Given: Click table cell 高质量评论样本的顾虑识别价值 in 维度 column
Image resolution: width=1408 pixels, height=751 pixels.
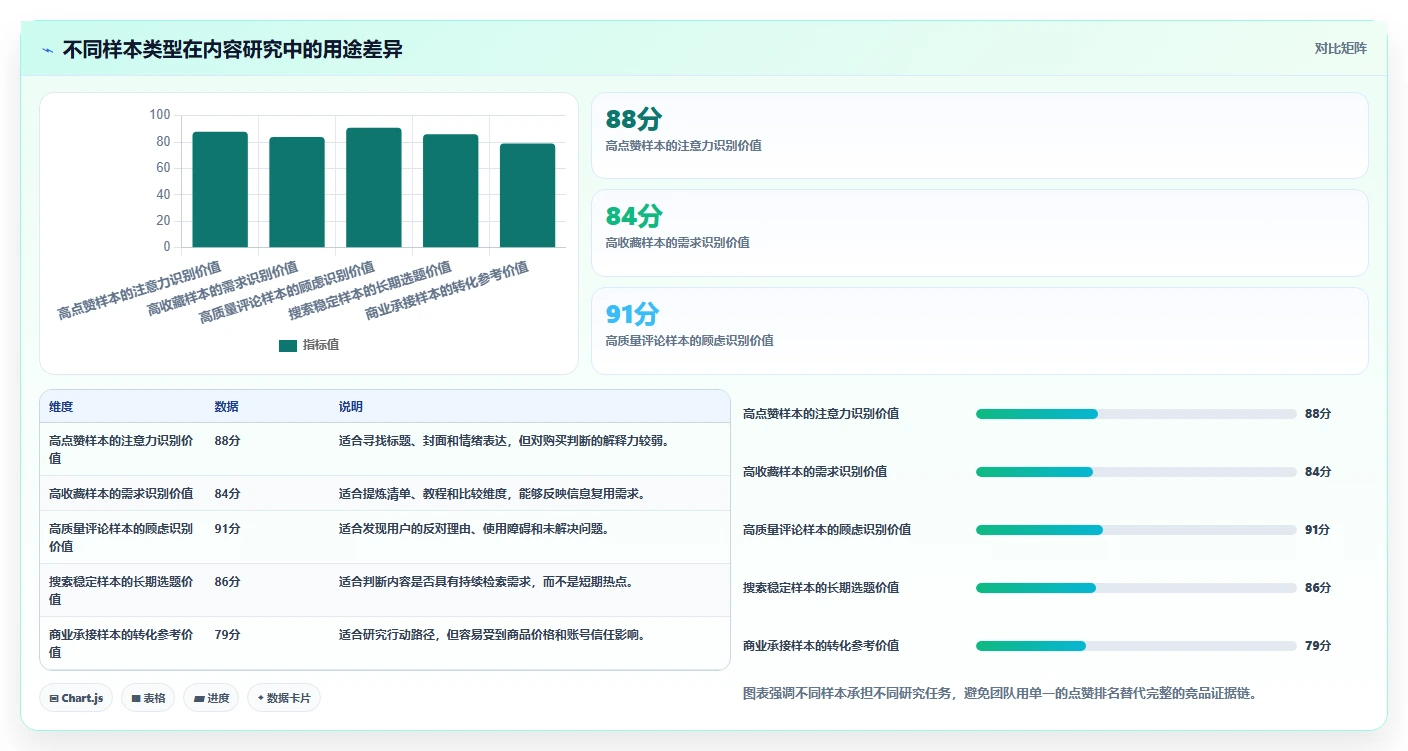Looking at the screenshot, I should click(x=121, y=537).
